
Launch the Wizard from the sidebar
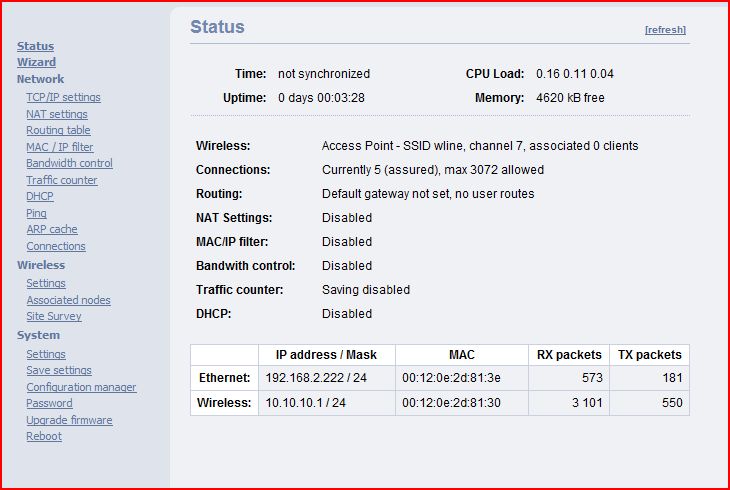(36, 62)
